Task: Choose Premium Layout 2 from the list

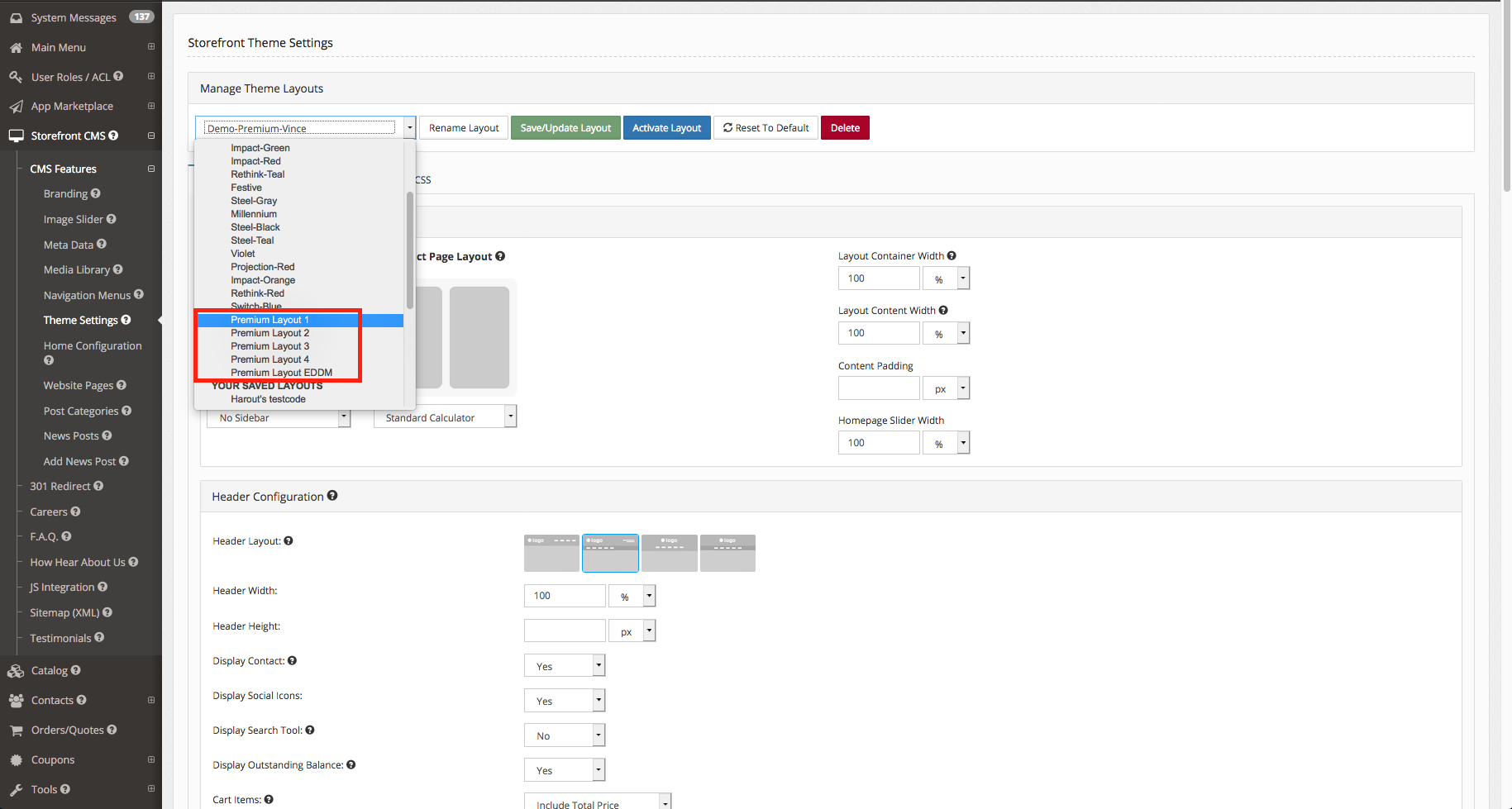Action: pyautogui.click(x=270, y=333)
